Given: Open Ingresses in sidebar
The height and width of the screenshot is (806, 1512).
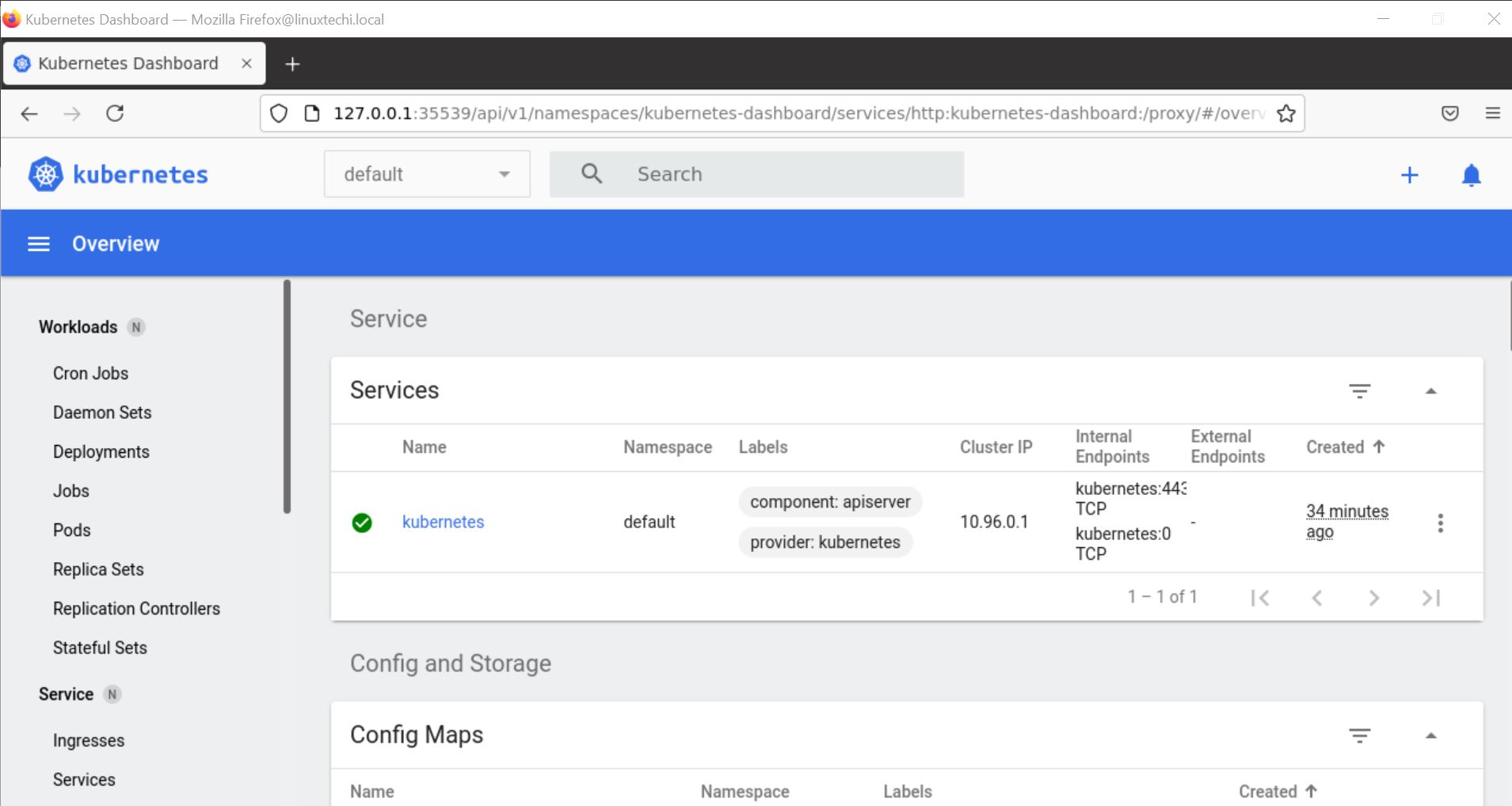Looking at the screenshot, I should pos(89,741).
